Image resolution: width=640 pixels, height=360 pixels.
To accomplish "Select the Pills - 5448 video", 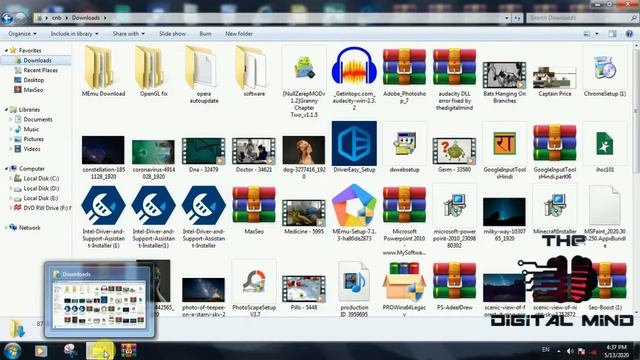I will tap(304, 292).
